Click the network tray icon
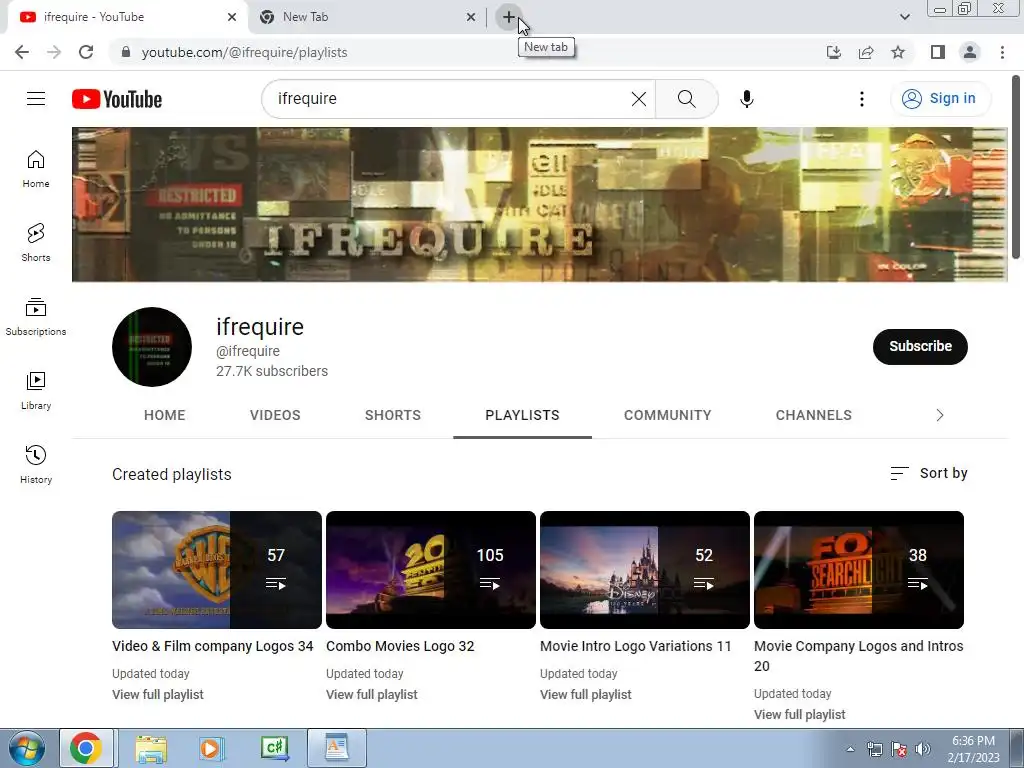This screenshot has width=1024, height=768. (x=874, y=750)
